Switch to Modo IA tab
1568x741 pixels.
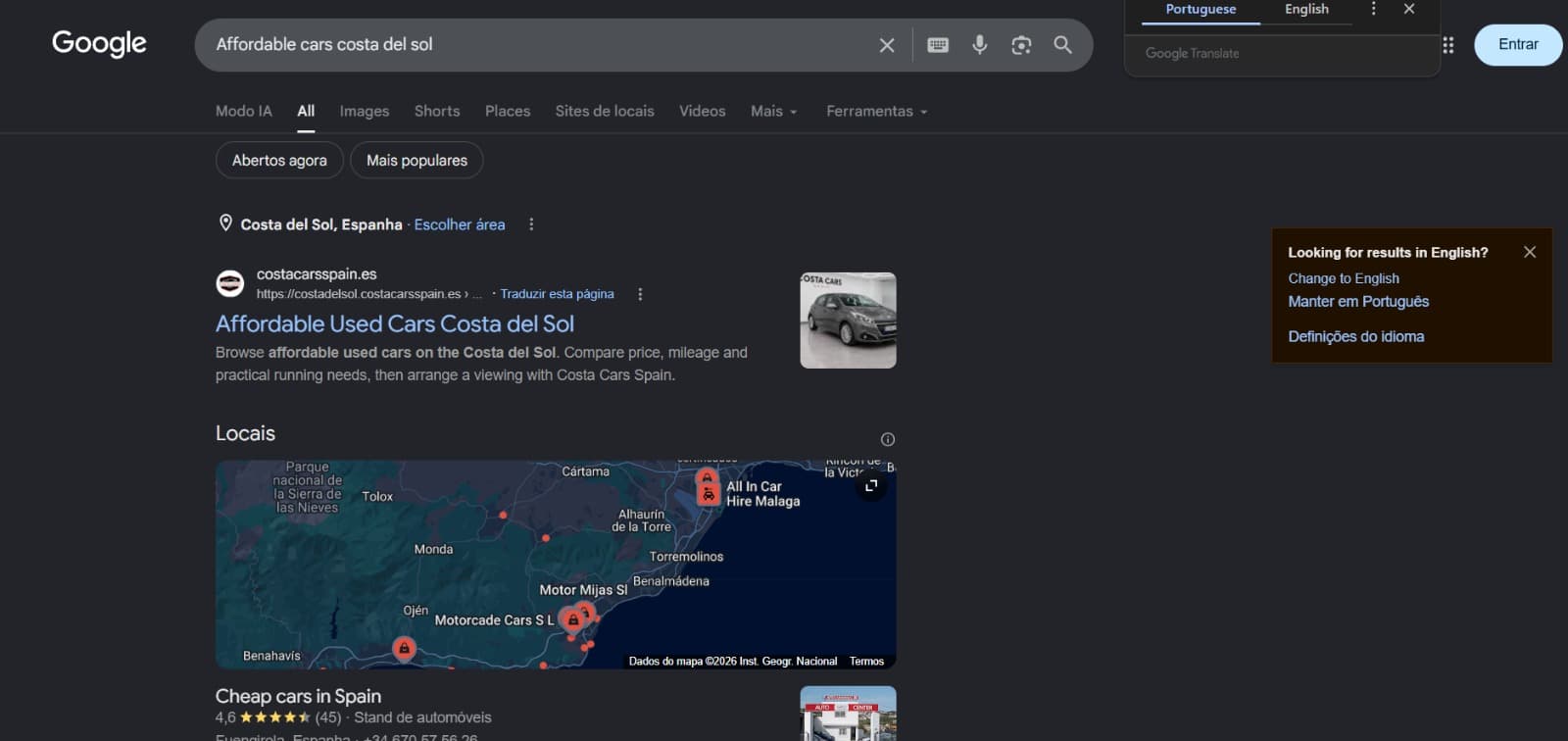point(244,112)
